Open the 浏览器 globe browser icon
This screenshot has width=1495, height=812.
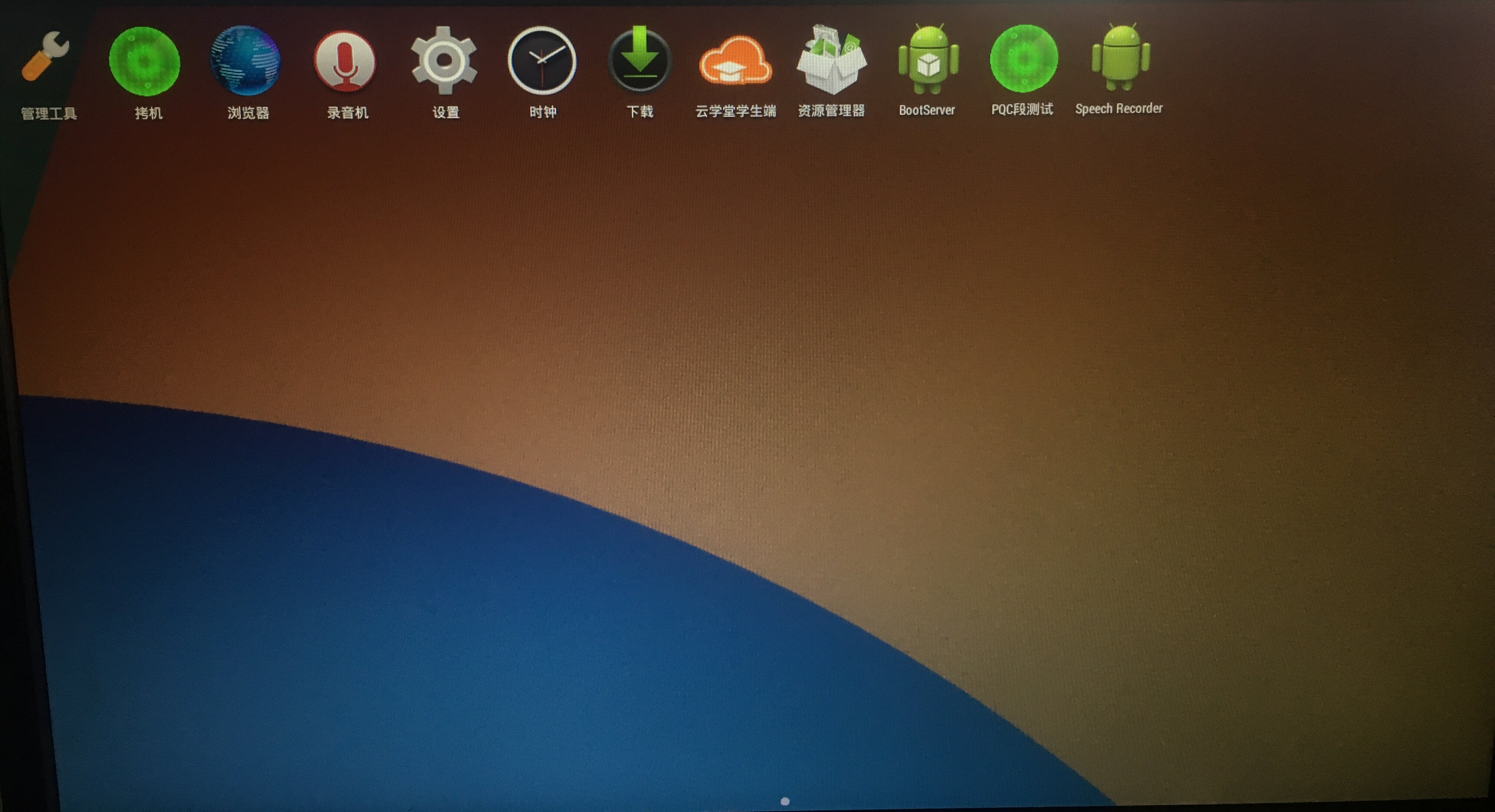(x=246, y=61)
